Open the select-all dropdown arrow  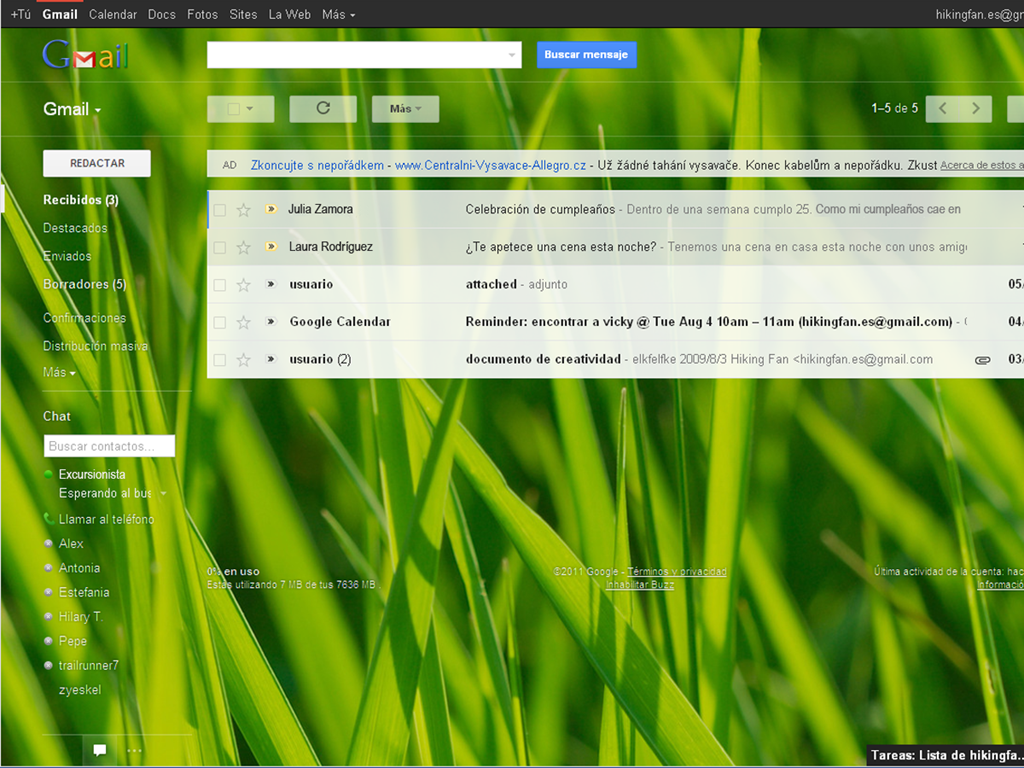tap(250, 109)
